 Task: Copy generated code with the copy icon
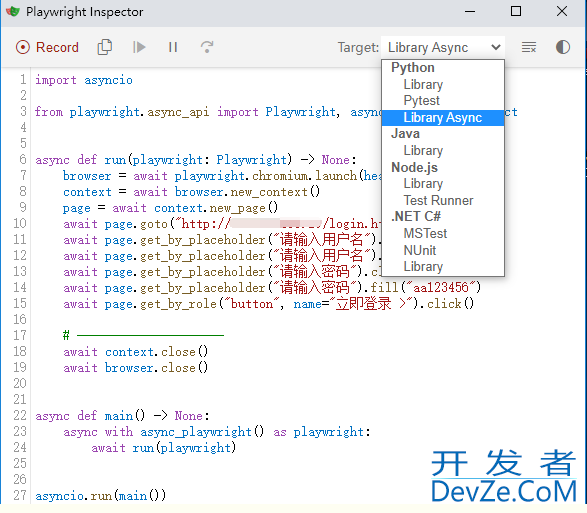[x=104, y=48]
